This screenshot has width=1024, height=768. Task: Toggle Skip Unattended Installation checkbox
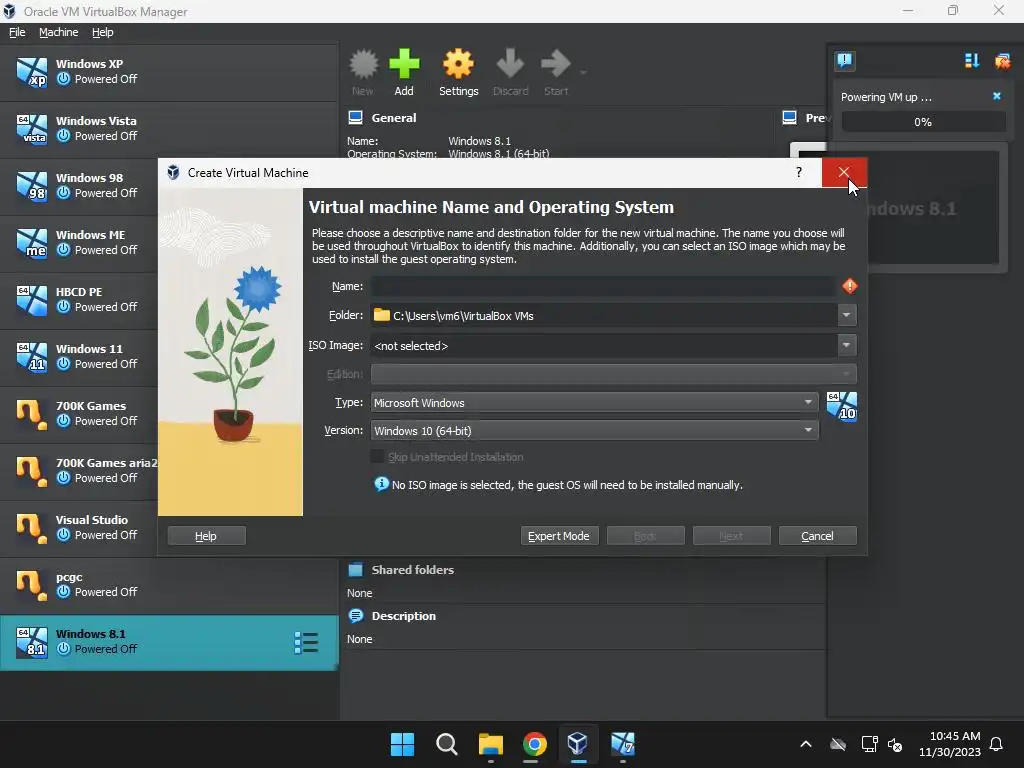tap(377, 457)
